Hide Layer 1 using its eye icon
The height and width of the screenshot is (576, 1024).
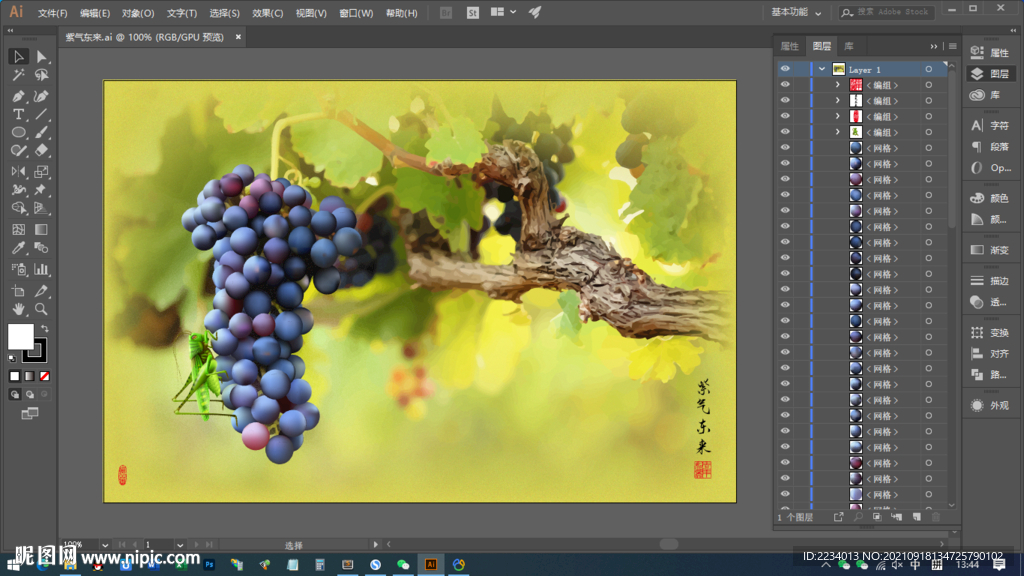(785, 69)
